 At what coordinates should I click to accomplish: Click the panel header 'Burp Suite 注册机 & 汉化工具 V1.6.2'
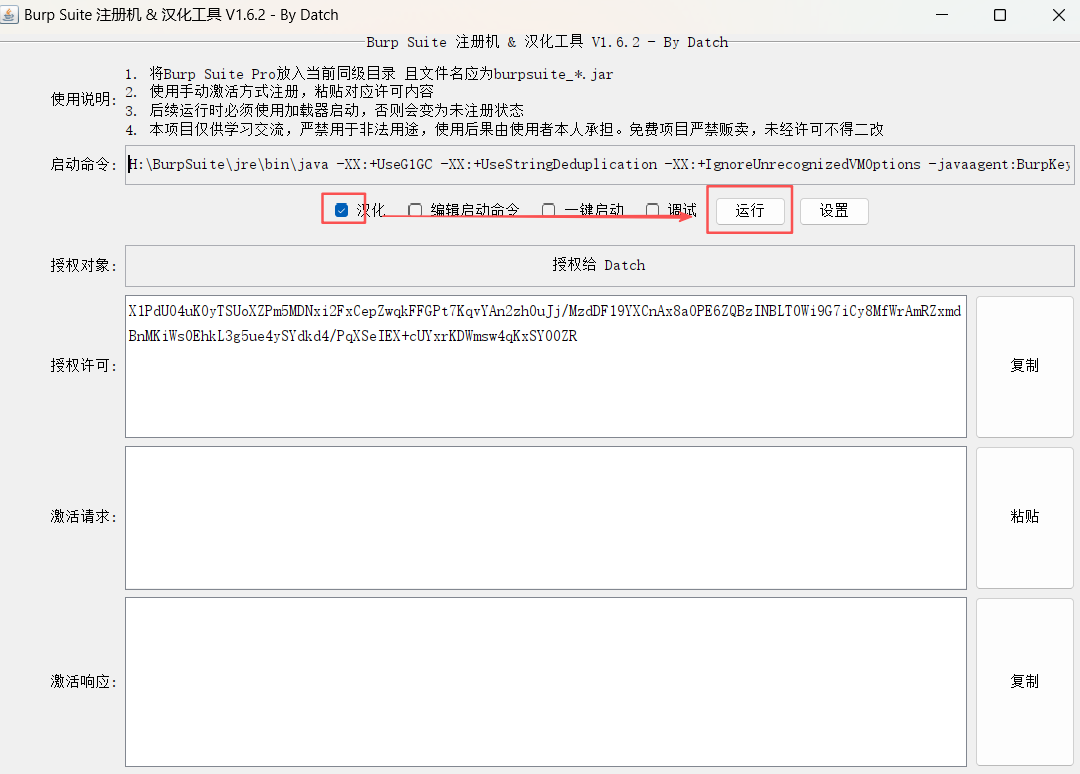click(x=547, y=42)
